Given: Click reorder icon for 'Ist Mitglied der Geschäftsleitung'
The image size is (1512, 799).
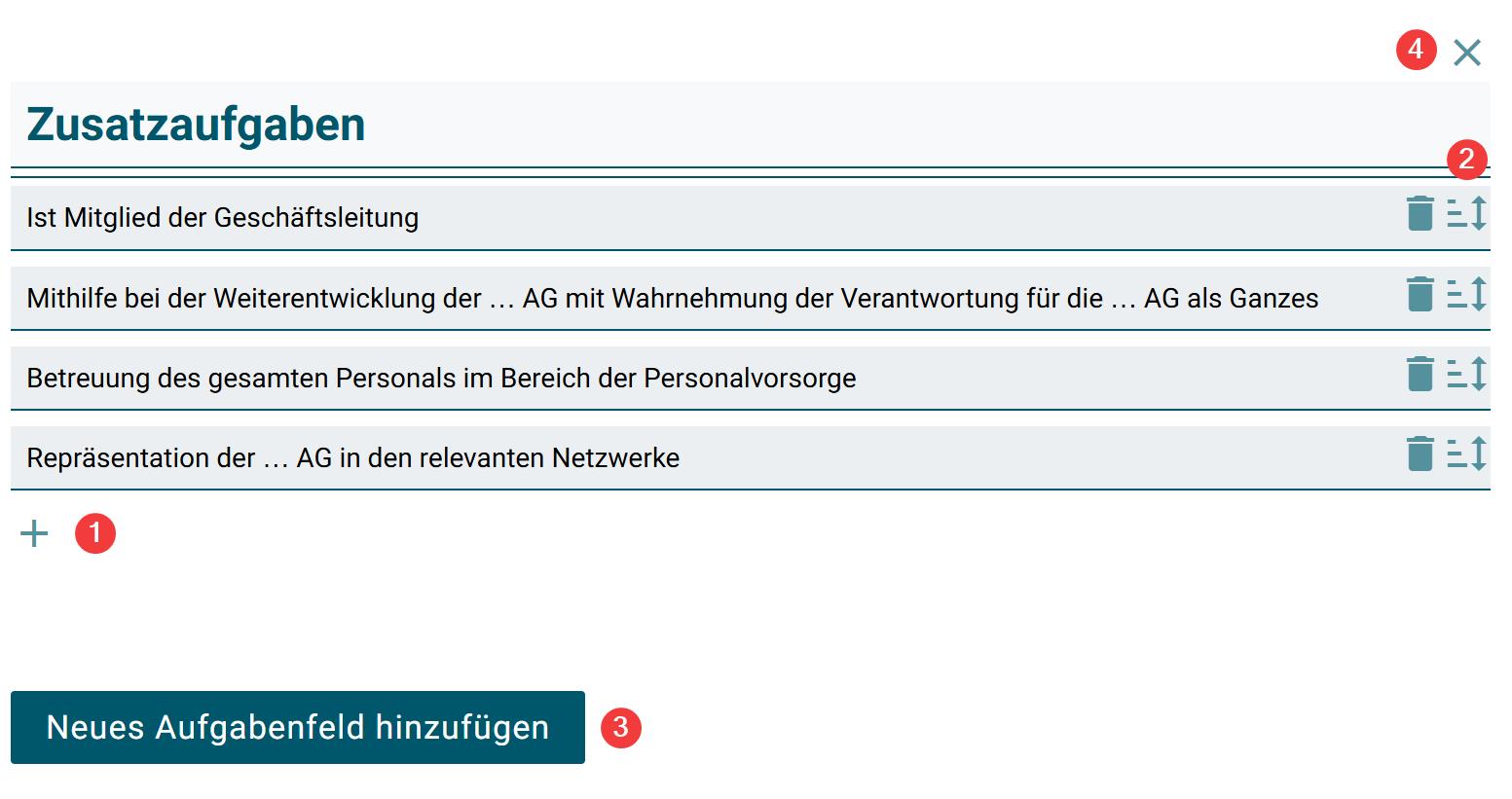Looking at the screenshot, I should point(1466,214).
